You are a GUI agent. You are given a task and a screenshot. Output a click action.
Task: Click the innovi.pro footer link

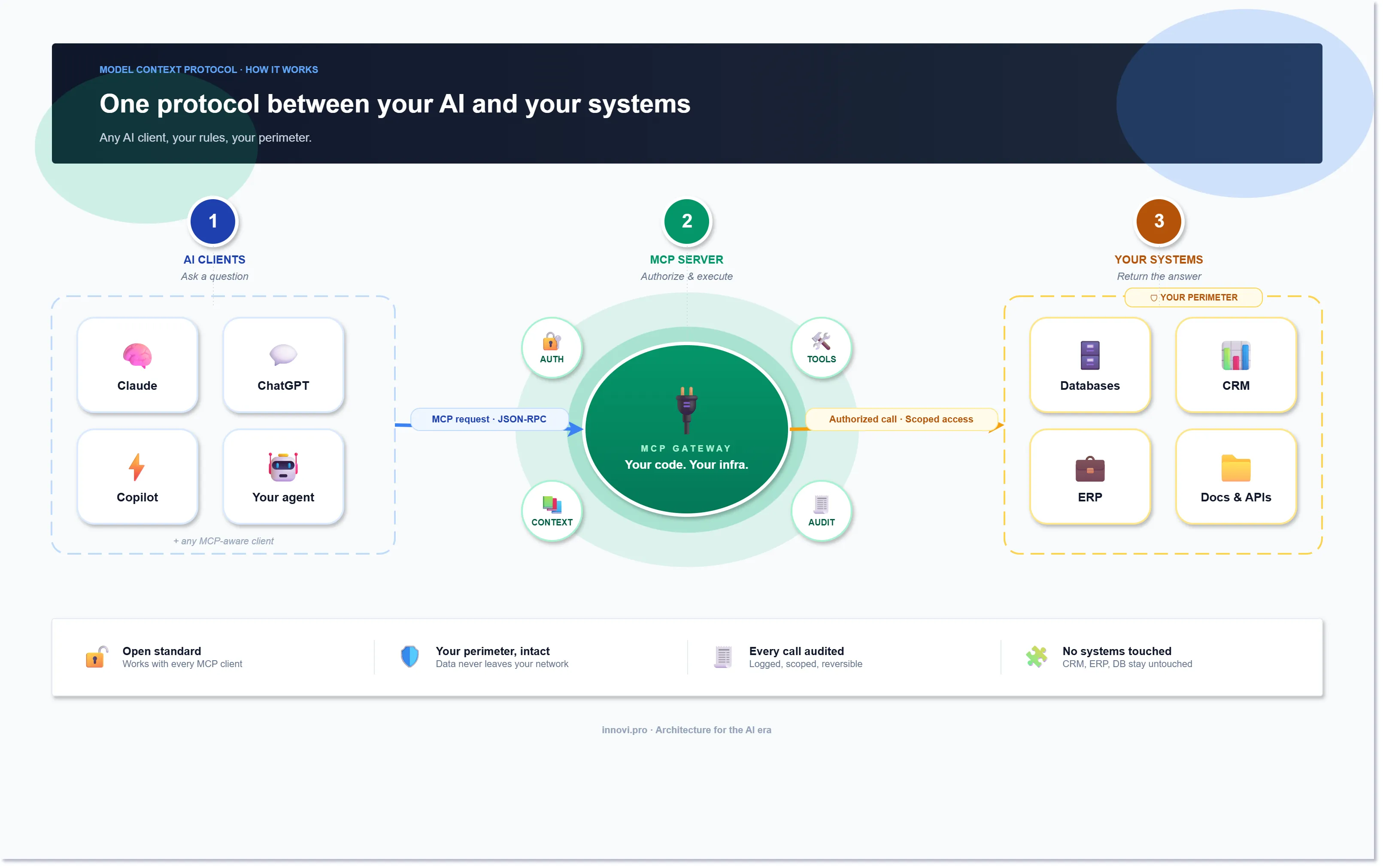point(624,730)
